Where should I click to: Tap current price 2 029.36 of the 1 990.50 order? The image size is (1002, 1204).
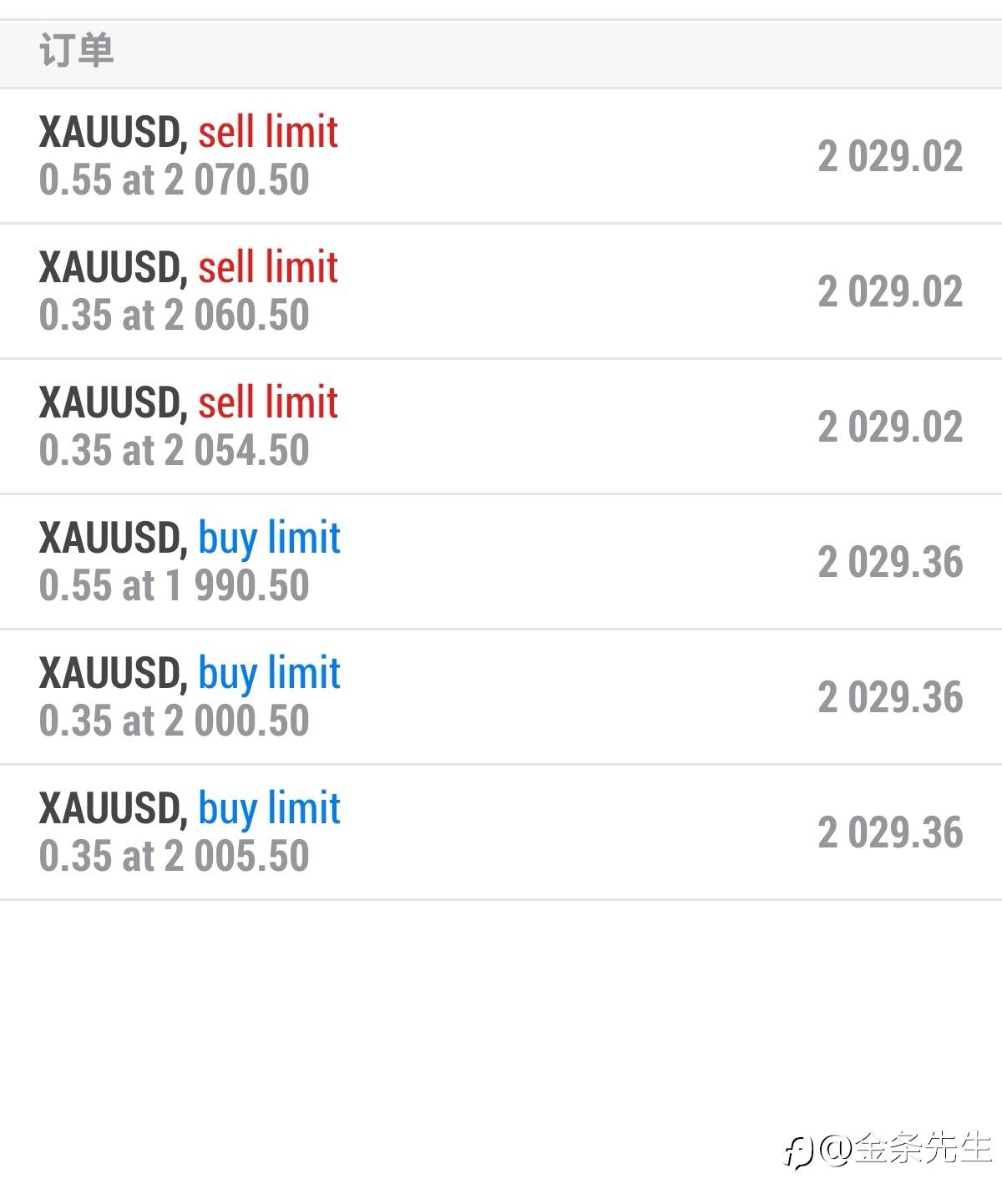[890, 563]
